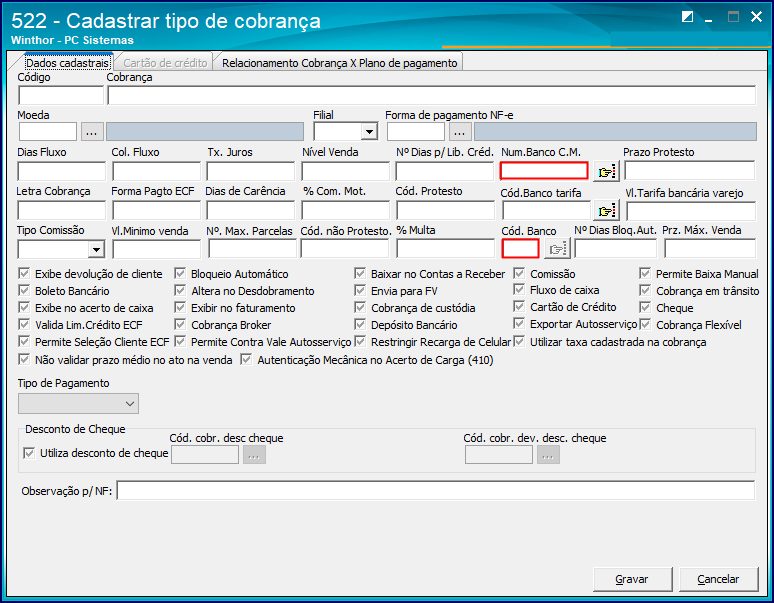Click the Nível Venda field

click(346, 172)
